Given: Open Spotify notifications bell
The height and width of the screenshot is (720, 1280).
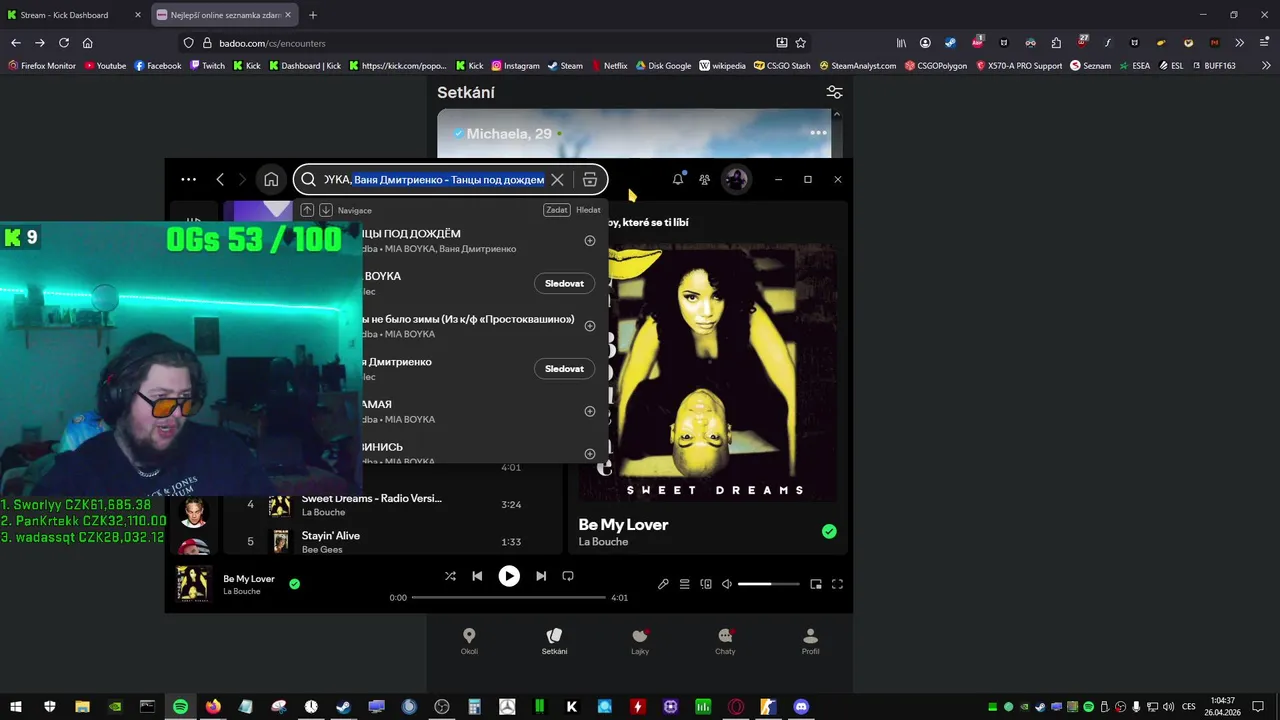Looking at the screenshot, I should pyautogui.click(x=678, y=179).
